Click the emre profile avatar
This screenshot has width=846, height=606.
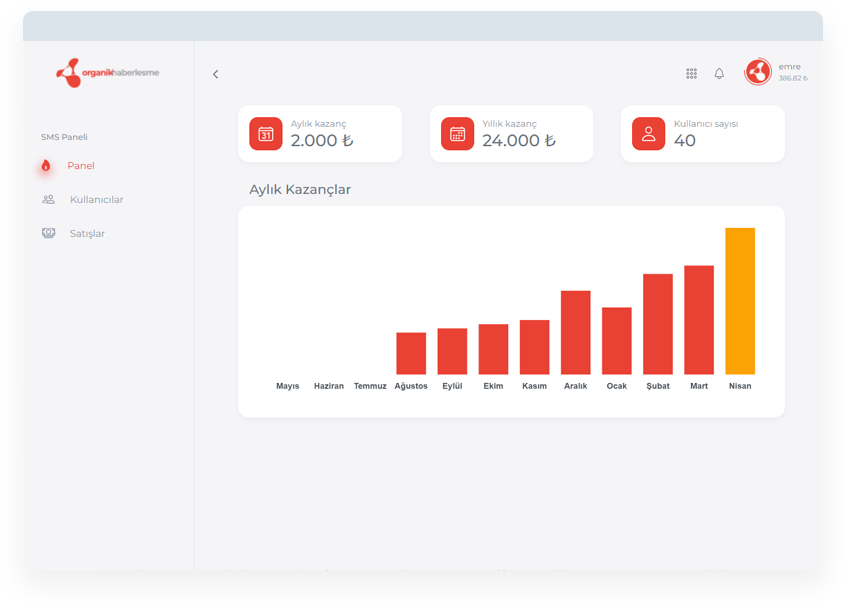pyautogui.click(x=757, y=72)
